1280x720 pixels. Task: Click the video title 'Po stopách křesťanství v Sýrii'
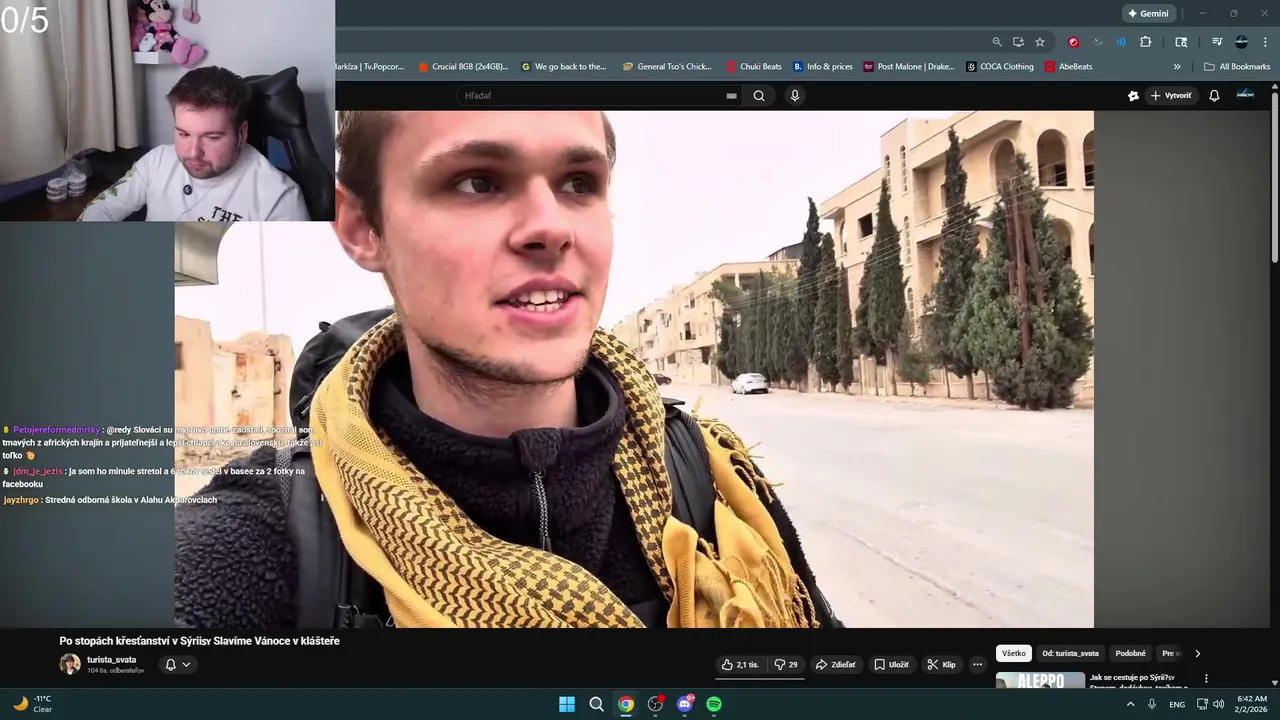pos(200,641)
